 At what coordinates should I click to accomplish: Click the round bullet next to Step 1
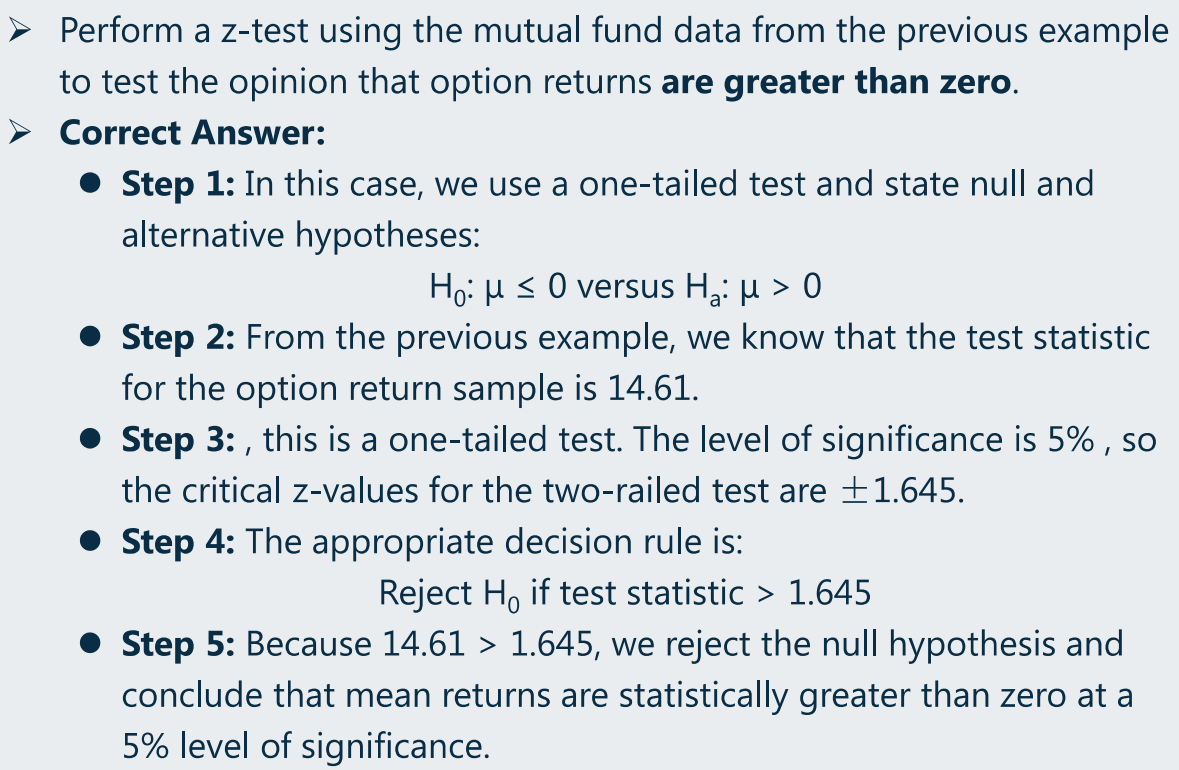click(x=90, y=183)
